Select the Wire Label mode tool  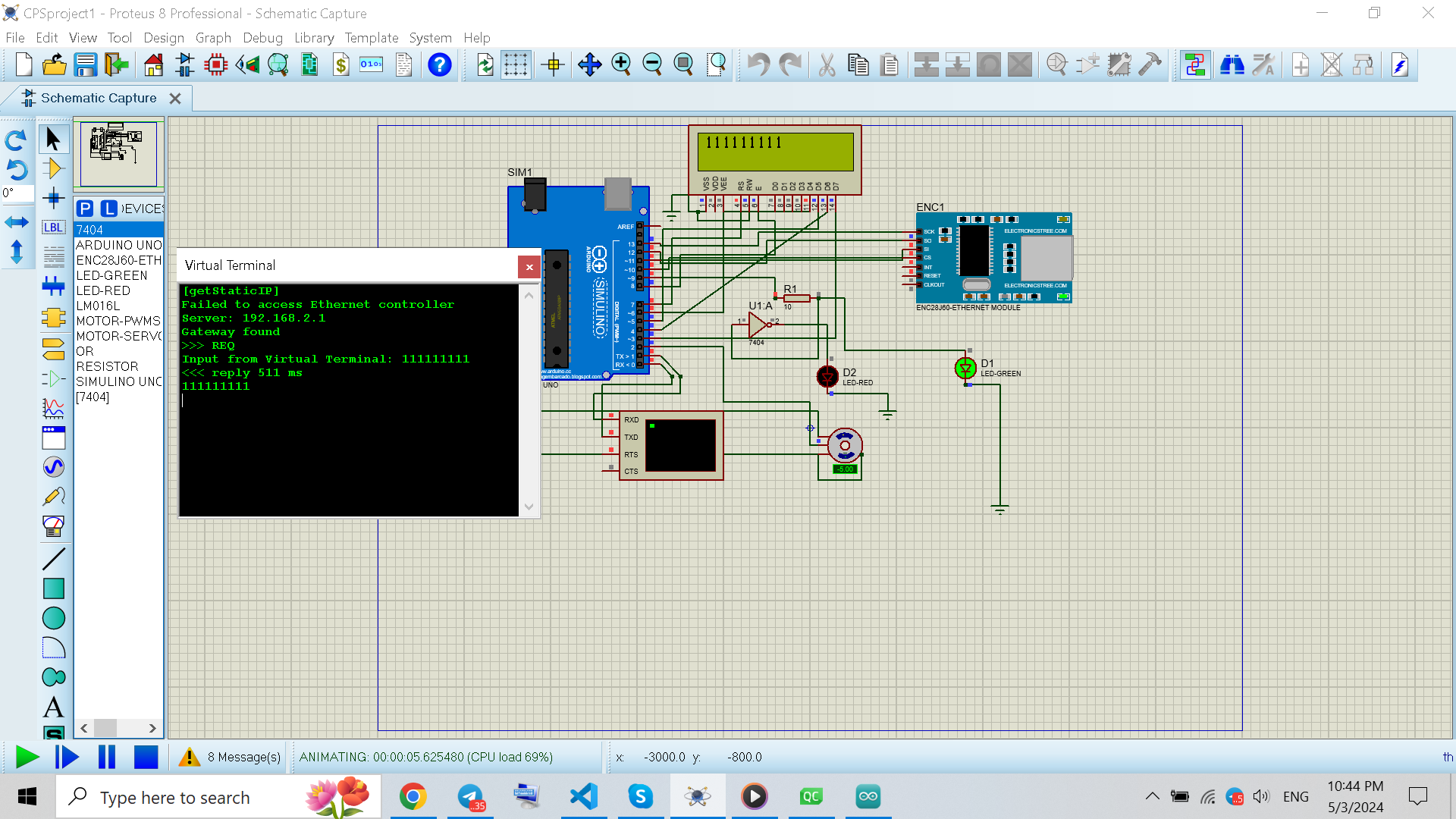tap(53, 227)
